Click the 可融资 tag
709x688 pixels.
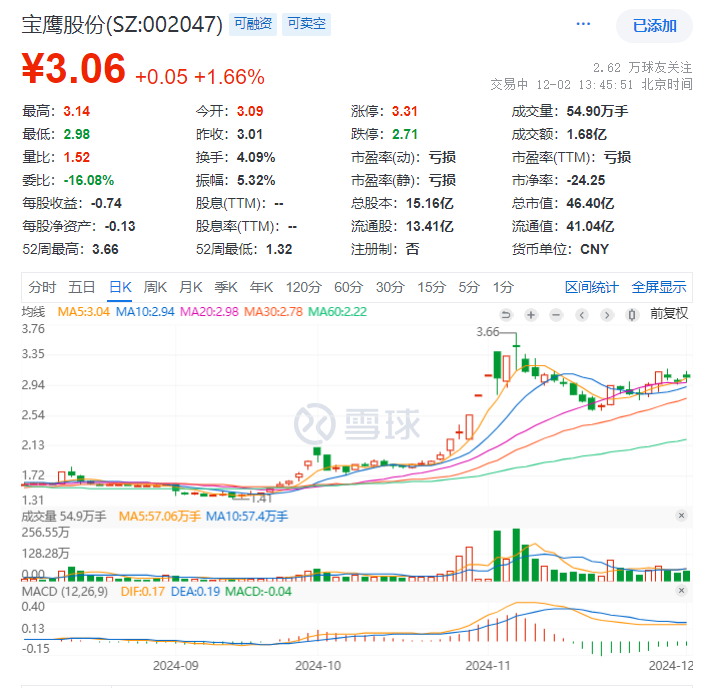click(x=253, y=24)
